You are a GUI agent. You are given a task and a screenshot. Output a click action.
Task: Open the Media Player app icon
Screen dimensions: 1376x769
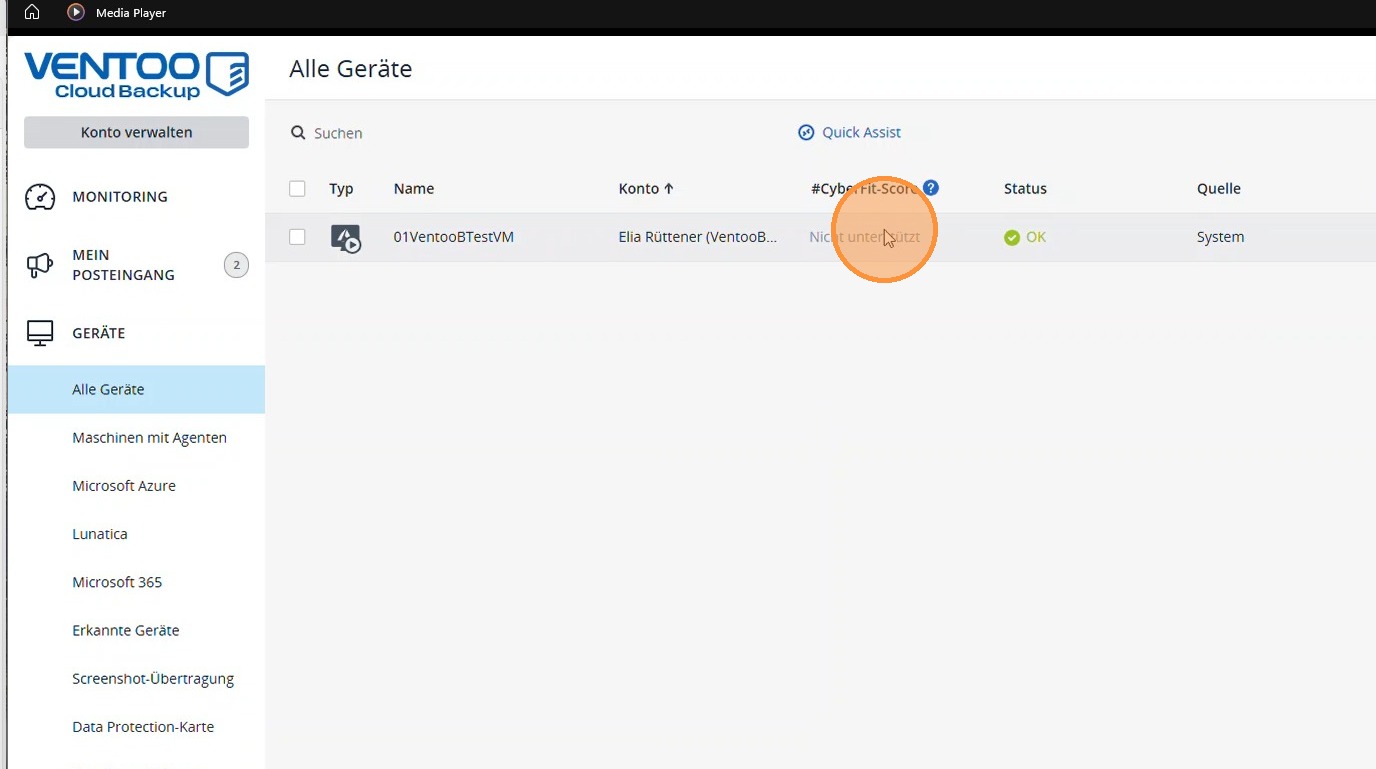pyautogui.click(x=76, y=13)
